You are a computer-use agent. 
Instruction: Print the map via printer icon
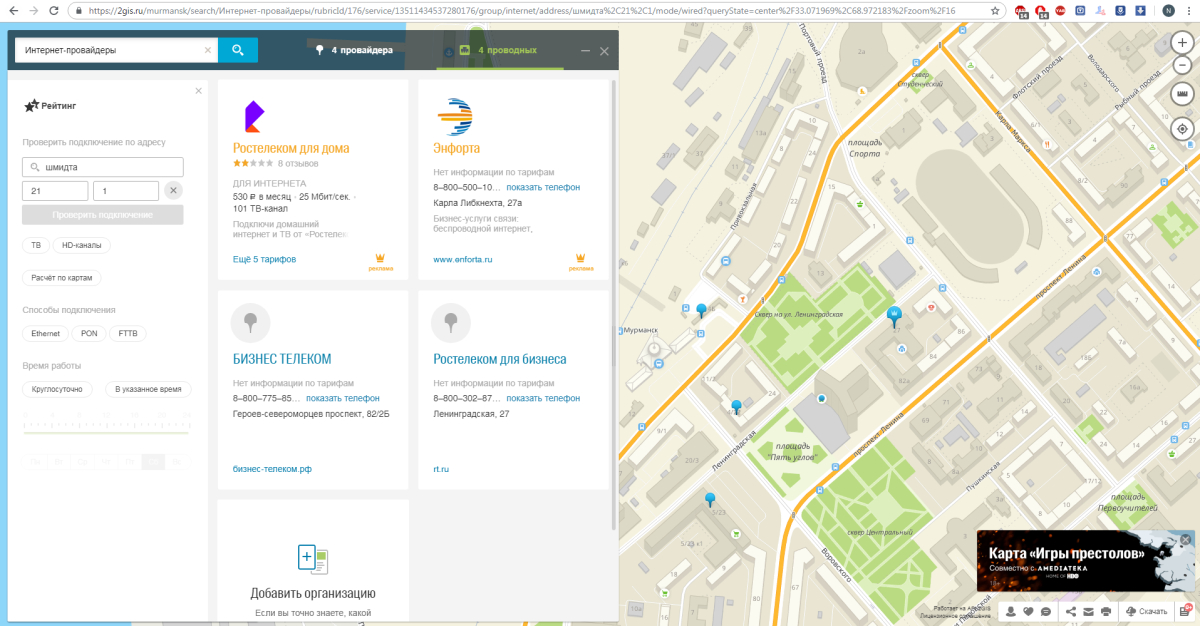click(1105, 611)
